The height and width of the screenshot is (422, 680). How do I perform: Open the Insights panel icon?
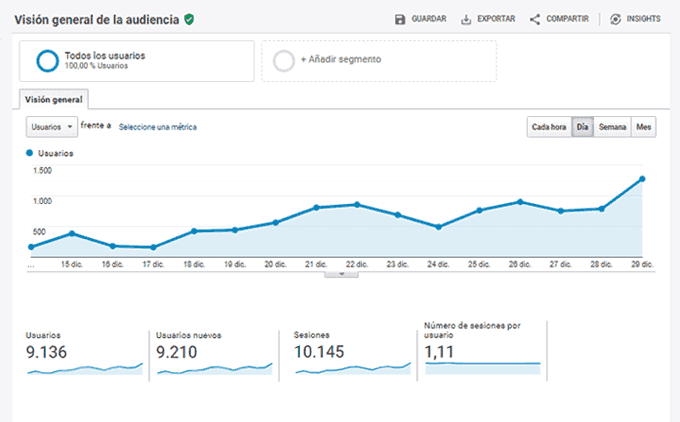[615, 19]
